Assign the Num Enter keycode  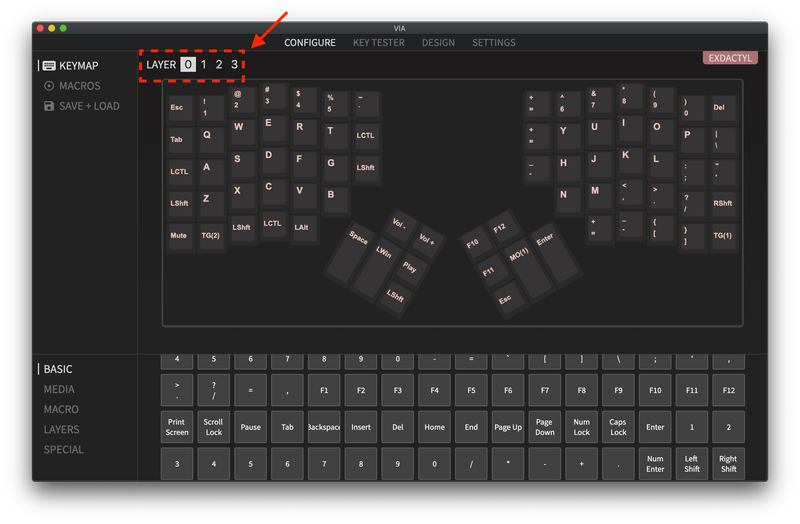tap(655, 464)
